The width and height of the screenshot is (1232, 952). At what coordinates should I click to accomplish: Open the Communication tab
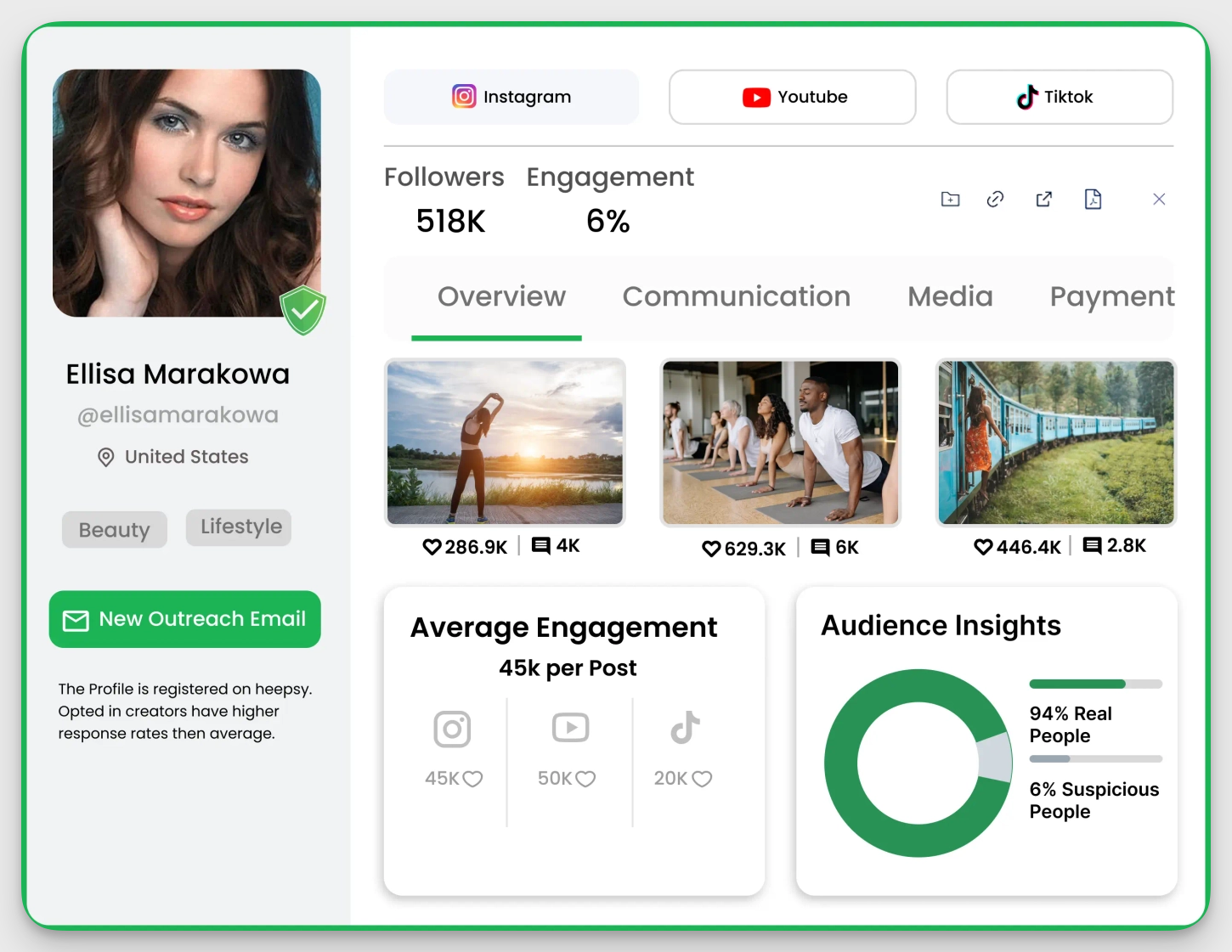tap(737, 296)
